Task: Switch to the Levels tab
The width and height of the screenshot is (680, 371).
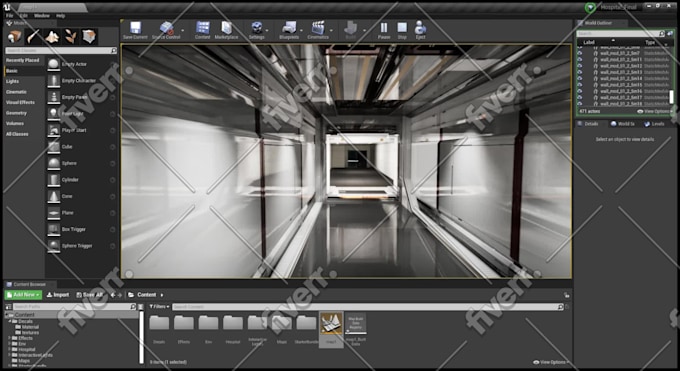Action: (x=654, y=124)
